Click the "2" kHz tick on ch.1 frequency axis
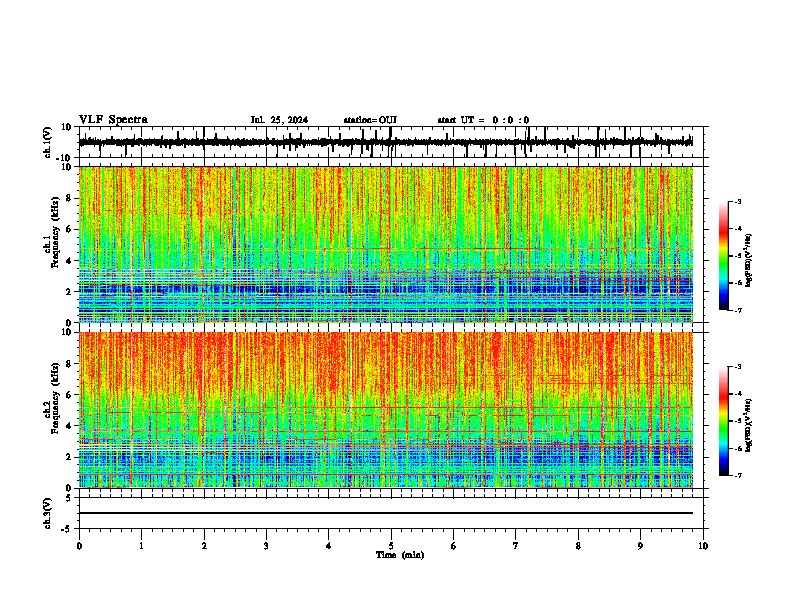Viewport: 792px width, 612px height. 69,292
